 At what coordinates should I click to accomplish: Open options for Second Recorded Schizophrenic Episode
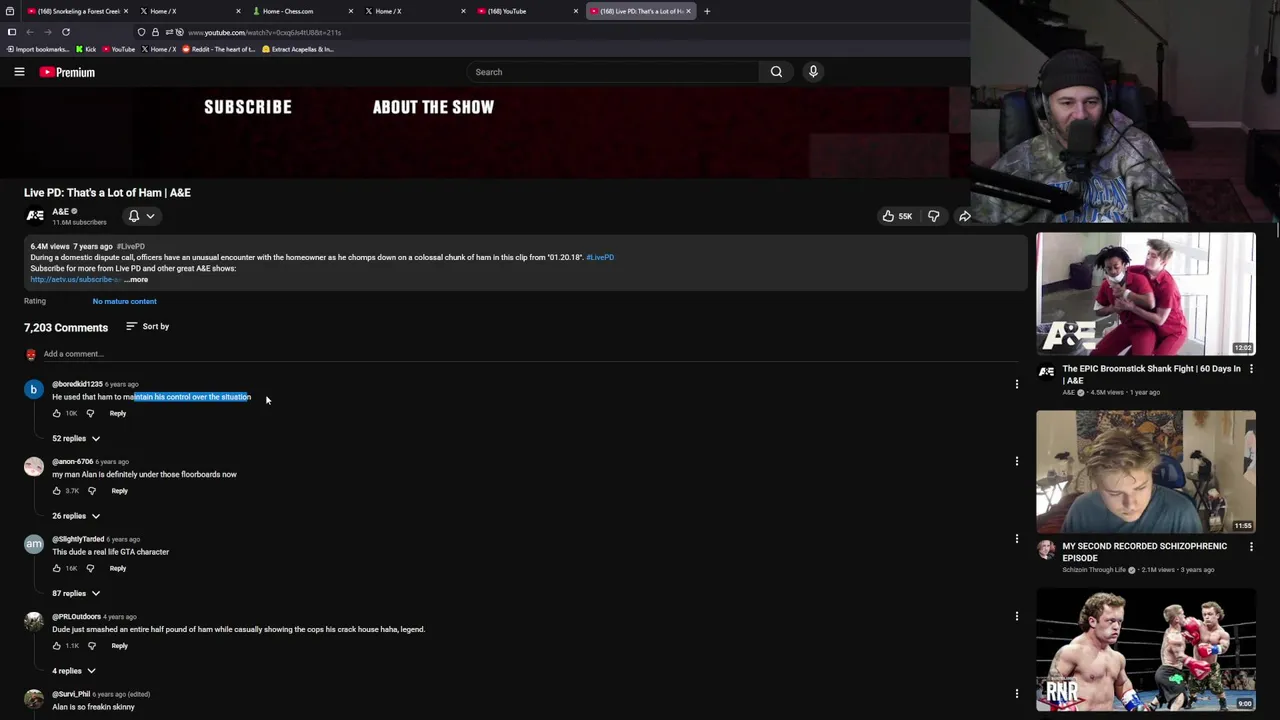1251,547
